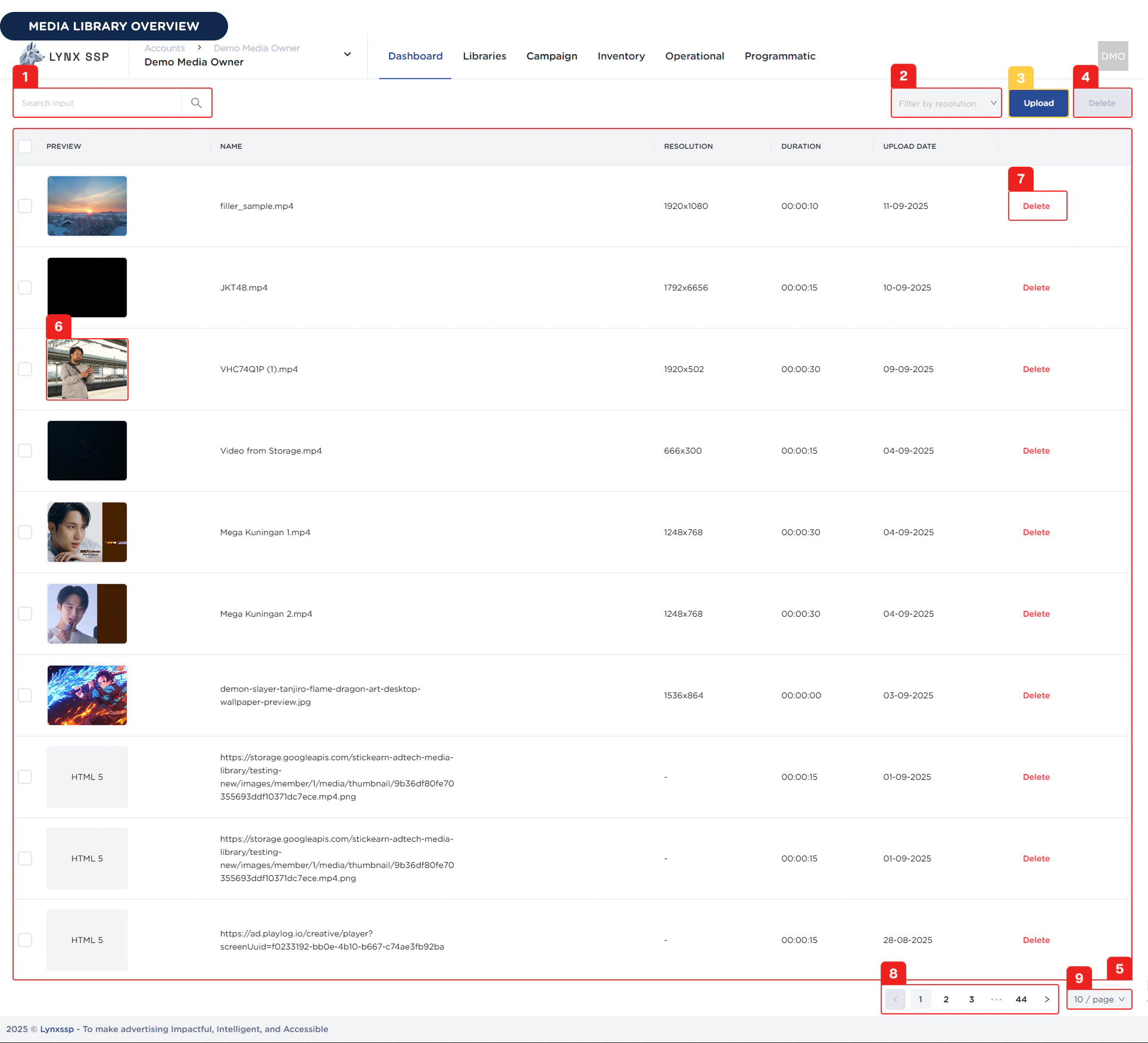Expand the Demo Media Owner account switcher chevron
Viewport: 1148px width, 1043px height.
(347, 54)
